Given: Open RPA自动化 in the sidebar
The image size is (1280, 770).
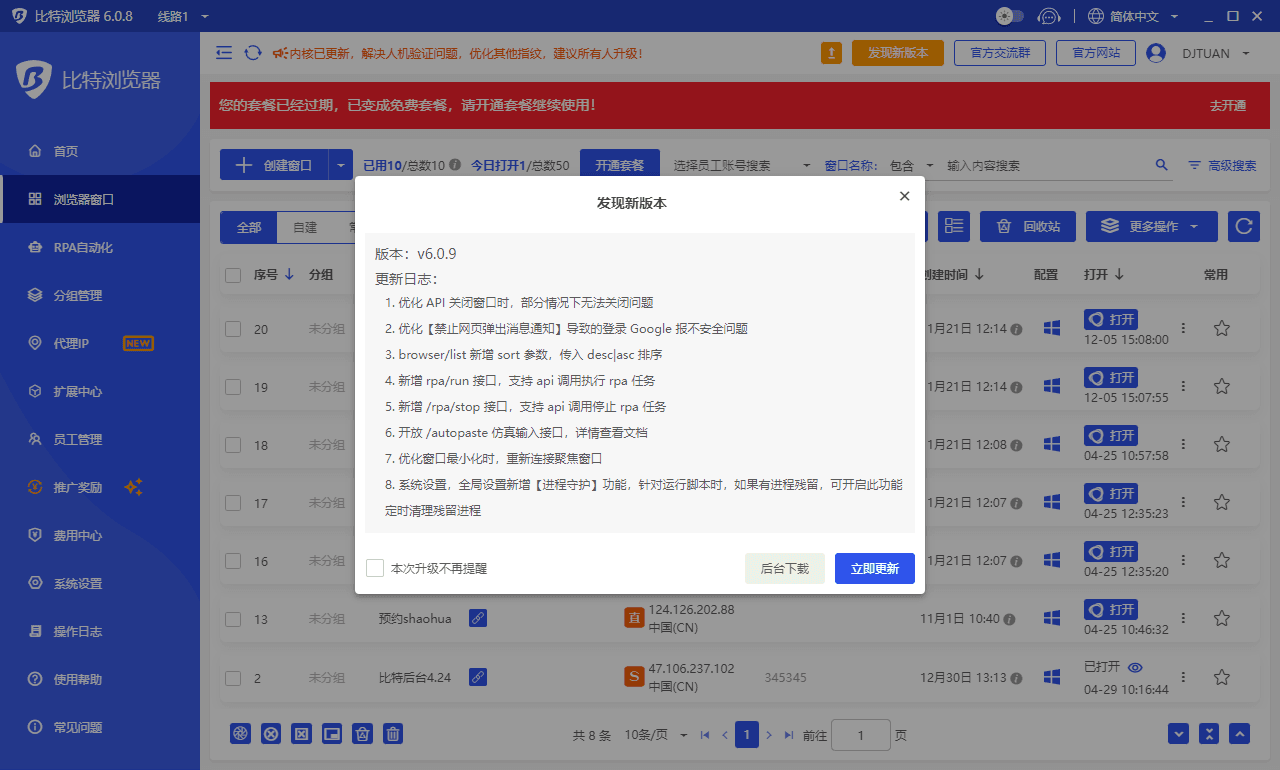Looking at the screenshot, I should click(x=100, y=247).
